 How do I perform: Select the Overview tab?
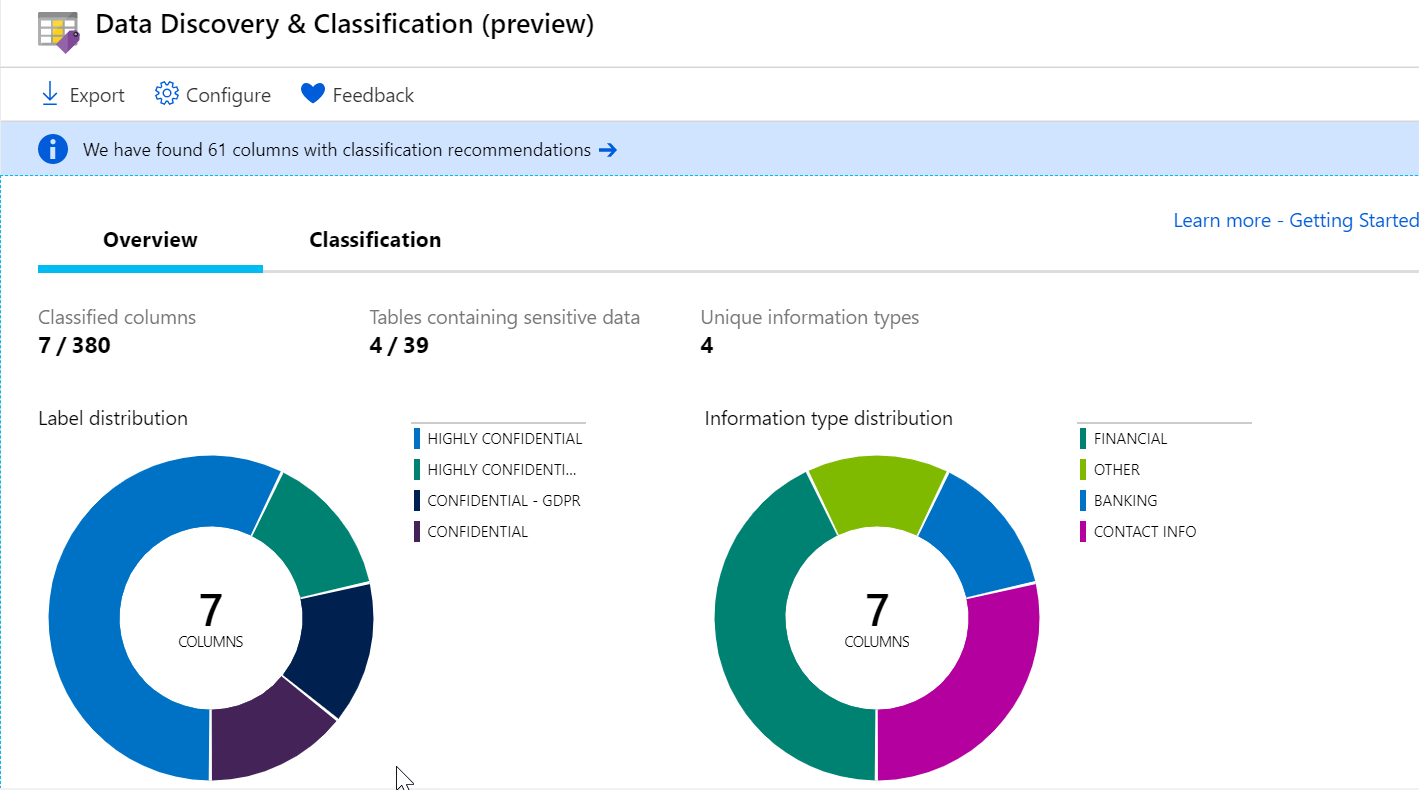150,240
